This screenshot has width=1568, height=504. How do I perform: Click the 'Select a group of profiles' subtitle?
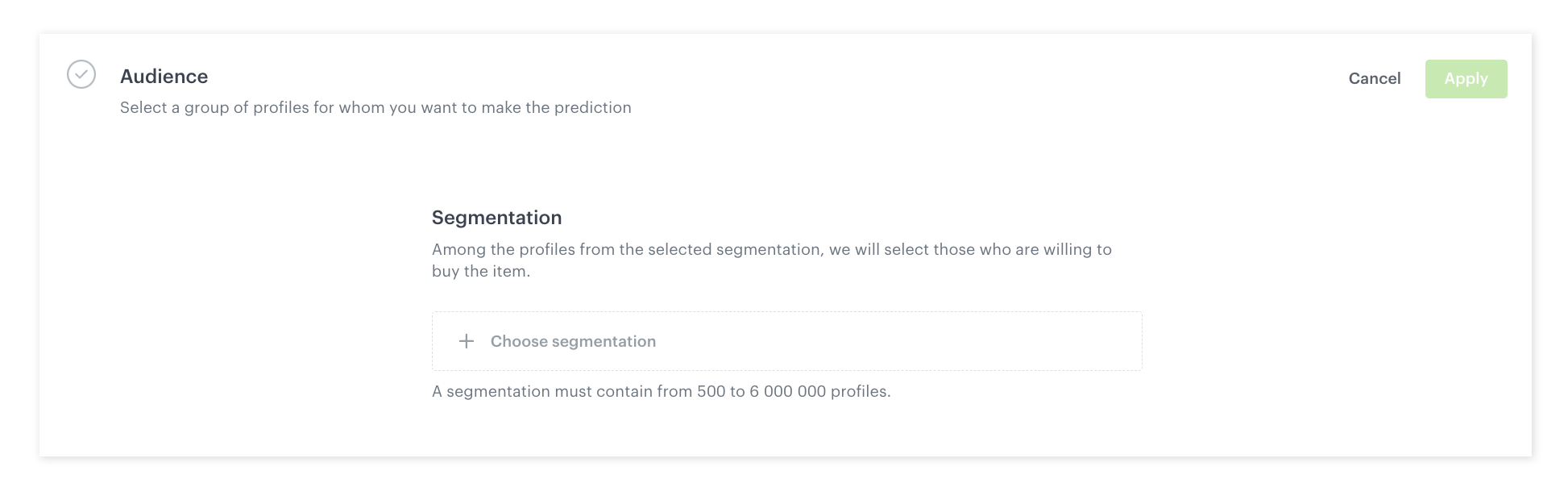point(375,108)
